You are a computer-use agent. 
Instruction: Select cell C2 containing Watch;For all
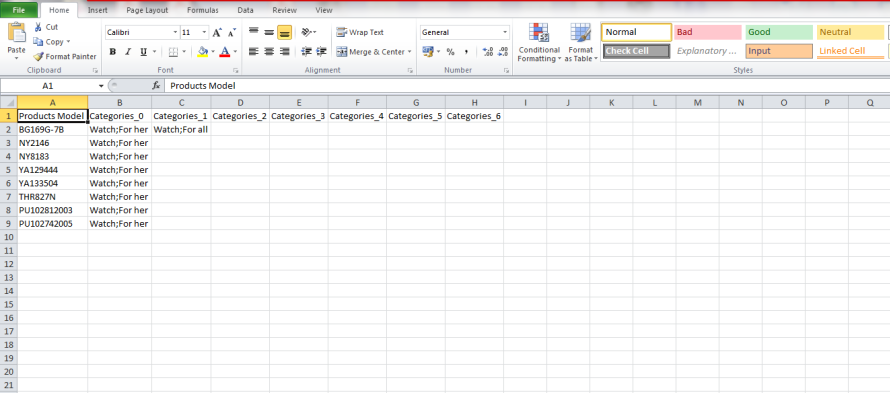[181, 129]
